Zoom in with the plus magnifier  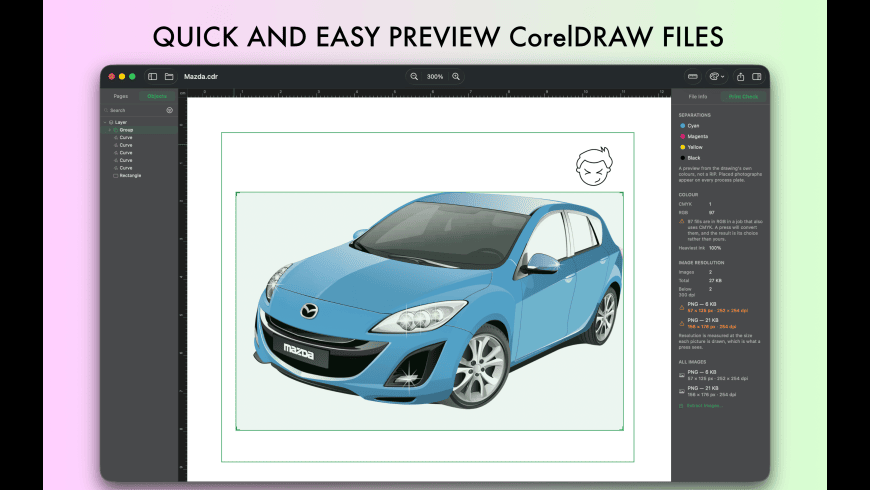(456, 77)
